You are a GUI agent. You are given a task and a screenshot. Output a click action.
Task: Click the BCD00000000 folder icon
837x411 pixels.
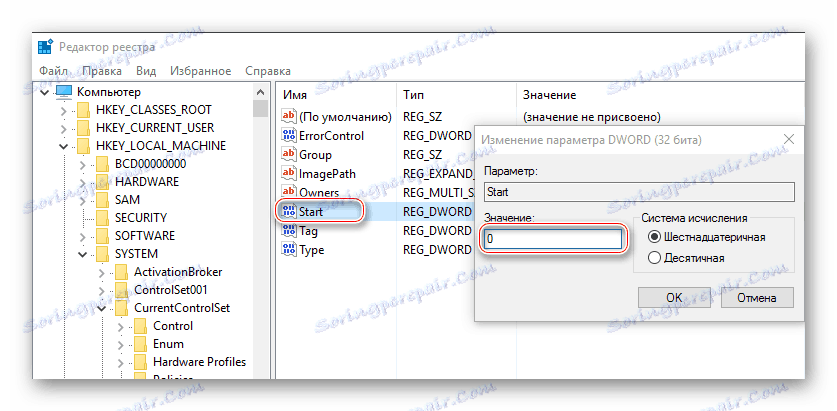pyautogui.click(x=102, y=164)
